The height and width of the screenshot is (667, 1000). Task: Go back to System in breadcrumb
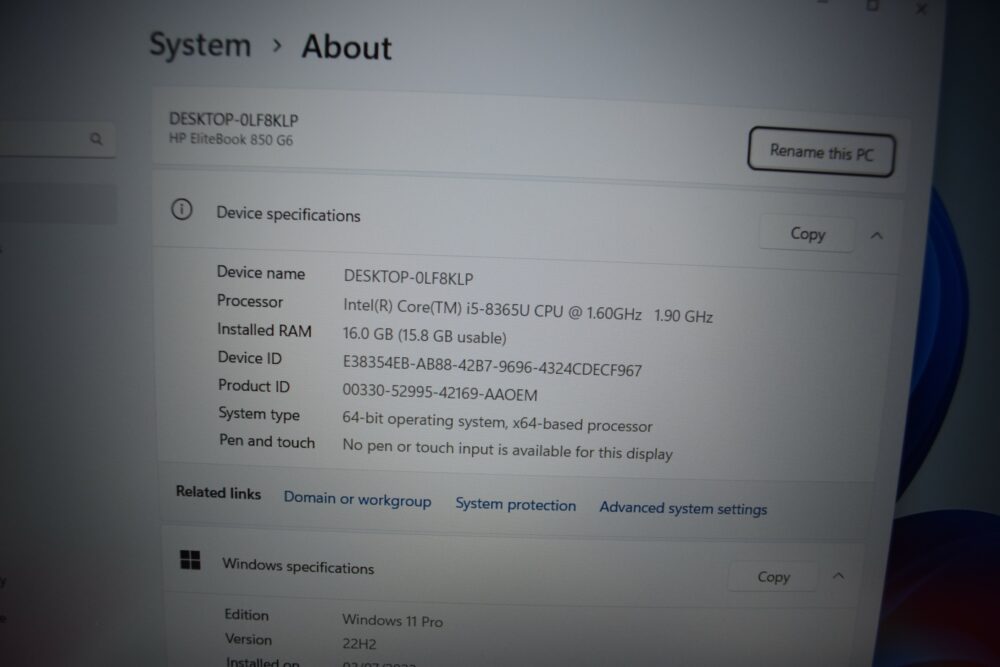(x=200, y=45)
